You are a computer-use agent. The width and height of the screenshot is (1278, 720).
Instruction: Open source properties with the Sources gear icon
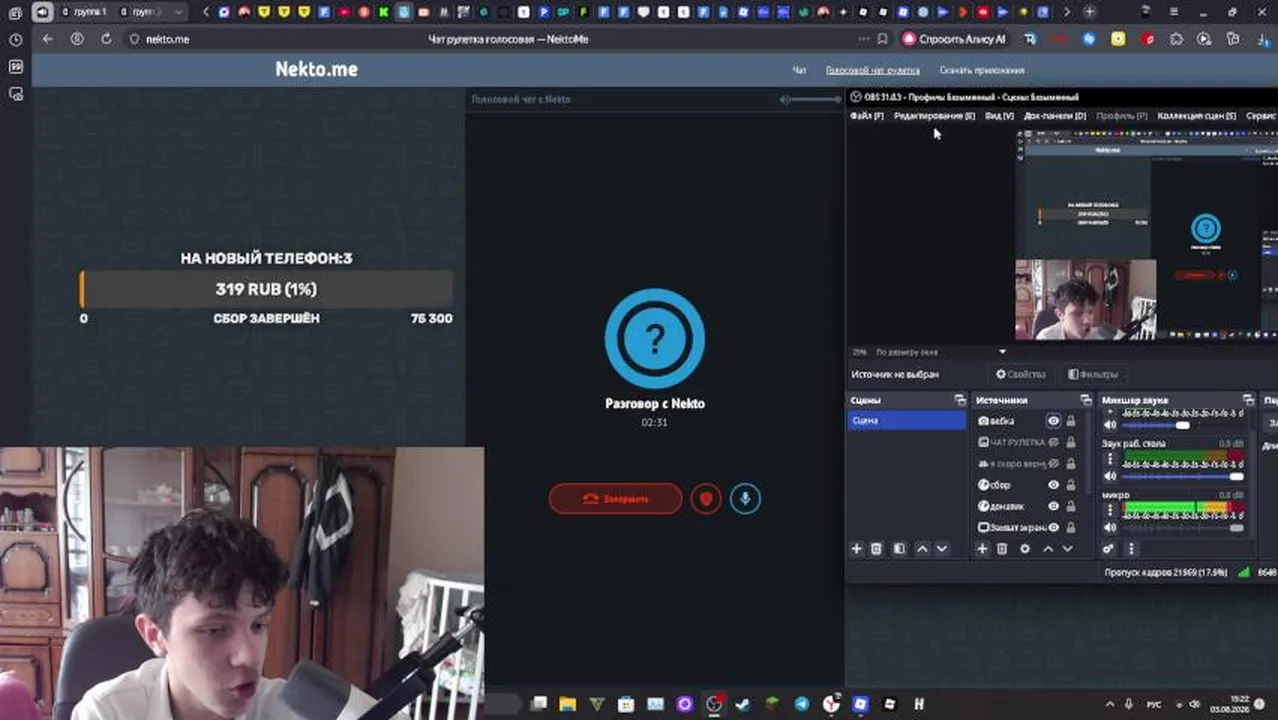click(x=1025, y=549)
